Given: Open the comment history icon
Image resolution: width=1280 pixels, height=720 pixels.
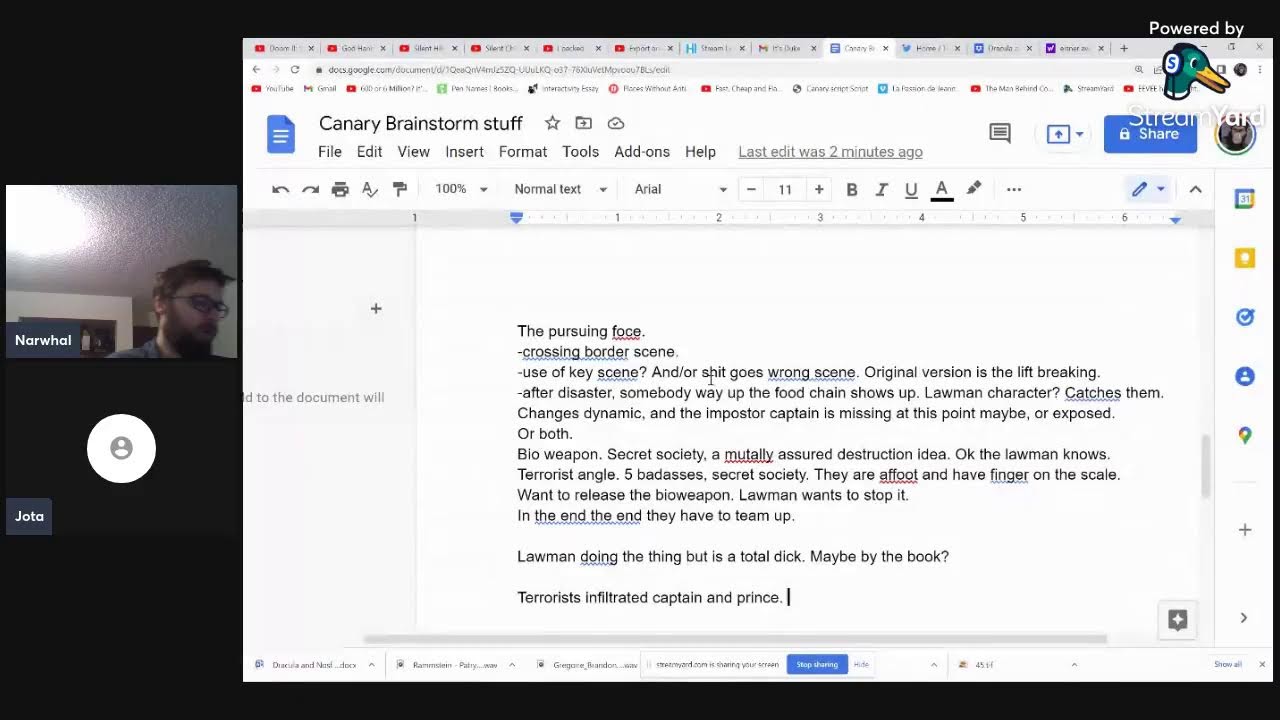Looking at the screenshot, I should point(999,133).
